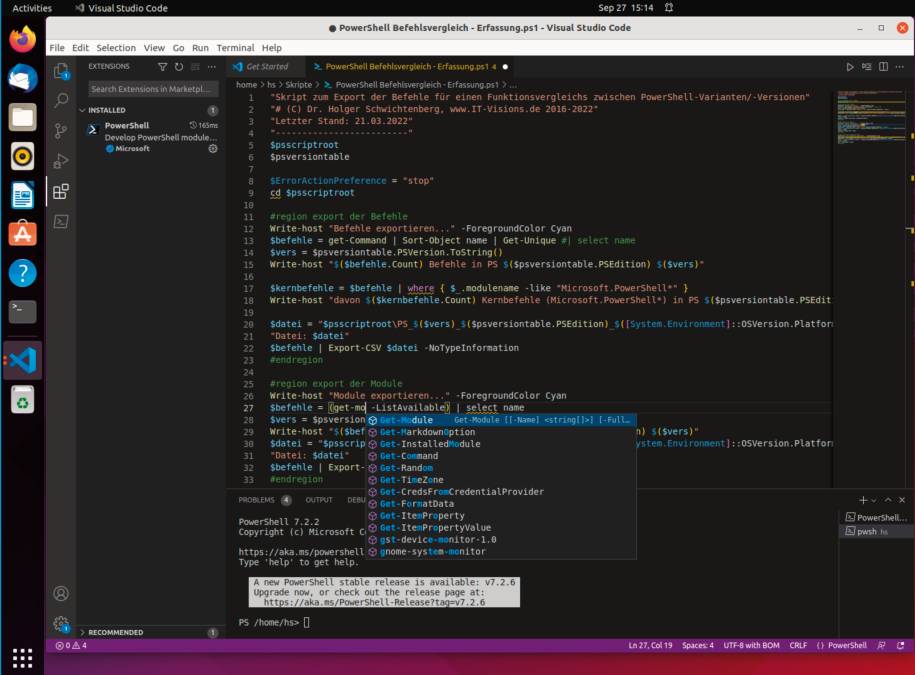915x675 pixels.
Task: Open the Activities overview
Action: (32, 8)
